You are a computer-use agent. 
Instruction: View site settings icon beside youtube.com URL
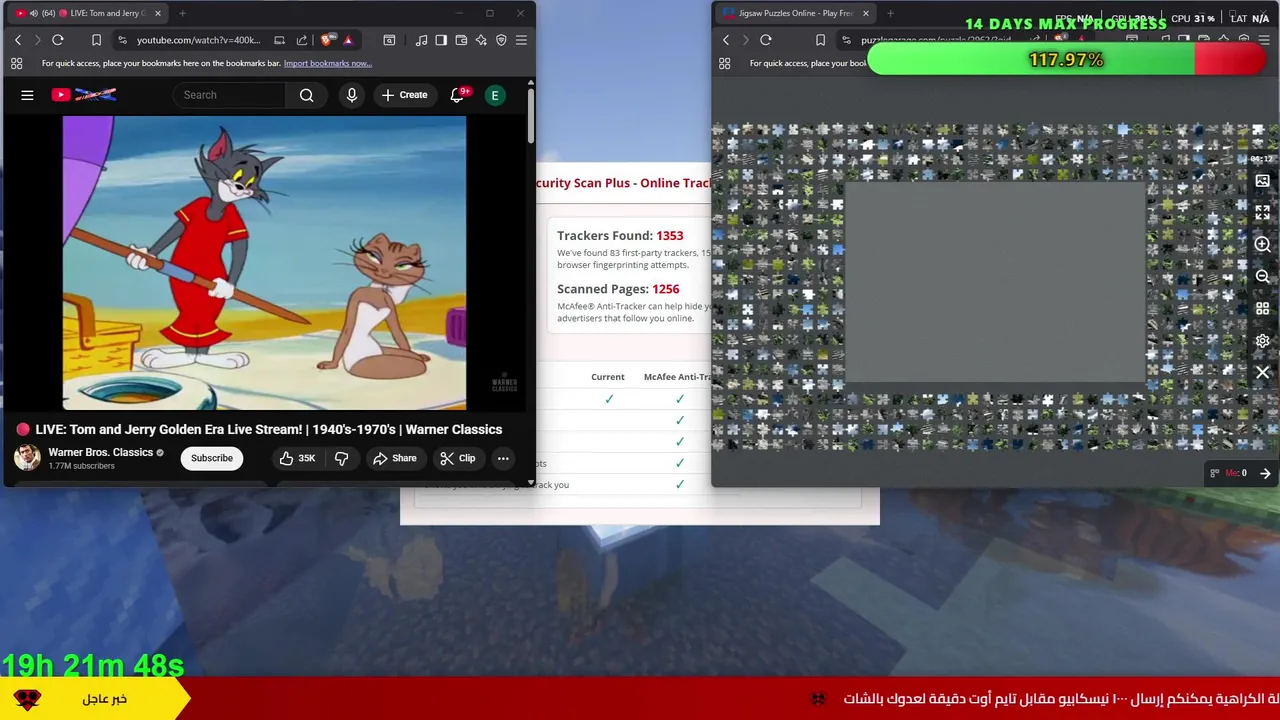pyautogui.click(x=122, y=40)
